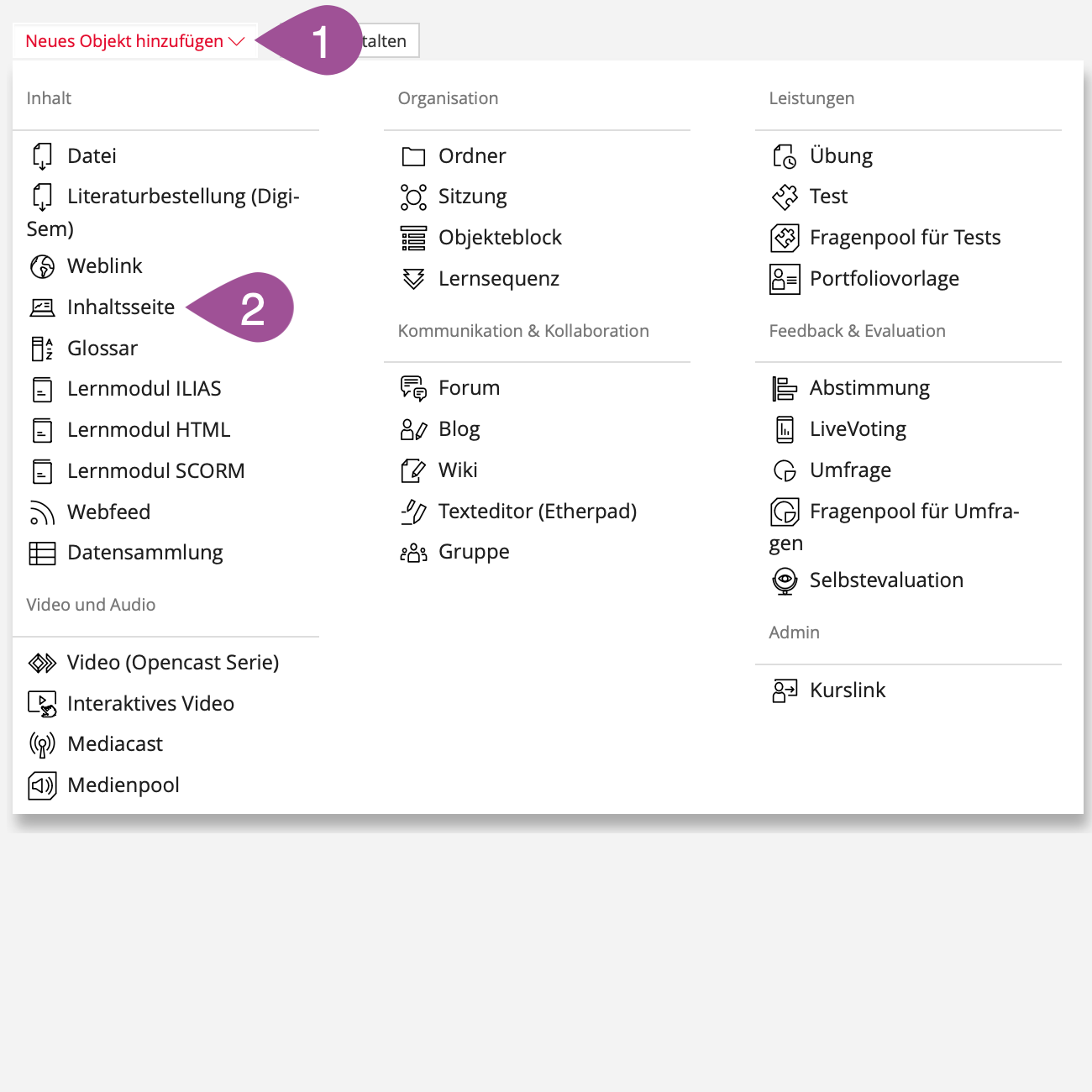The image size is (1092, 1092).
Task: Click the Forum speech bubbles icon
Action: [x=413, y=388]
